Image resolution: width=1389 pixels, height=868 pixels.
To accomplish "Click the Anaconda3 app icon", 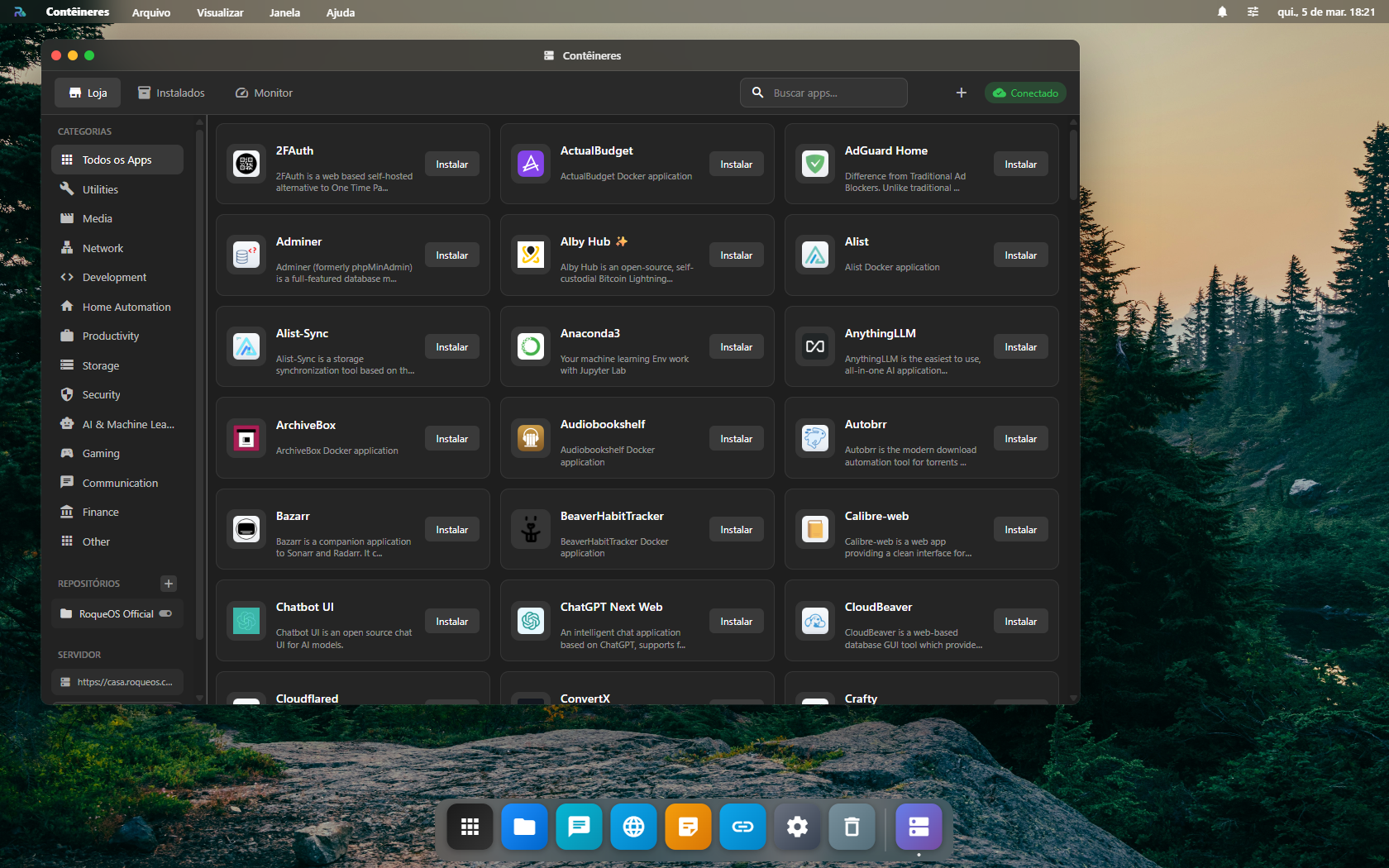I will coord(531,347).
